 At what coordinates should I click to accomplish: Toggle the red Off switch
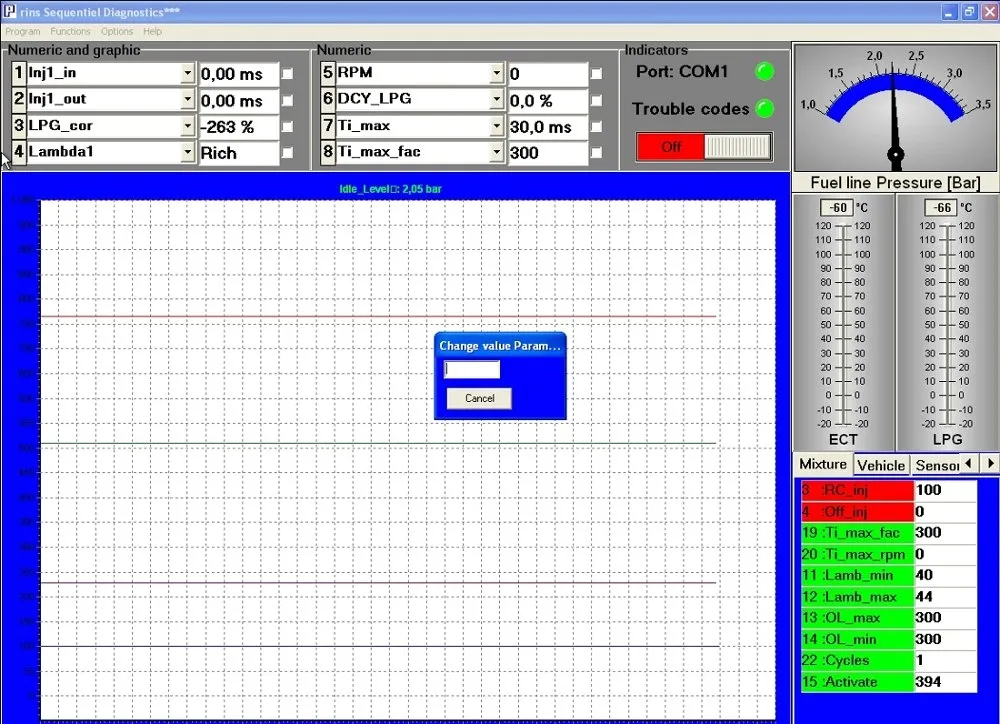pos(704,147)
